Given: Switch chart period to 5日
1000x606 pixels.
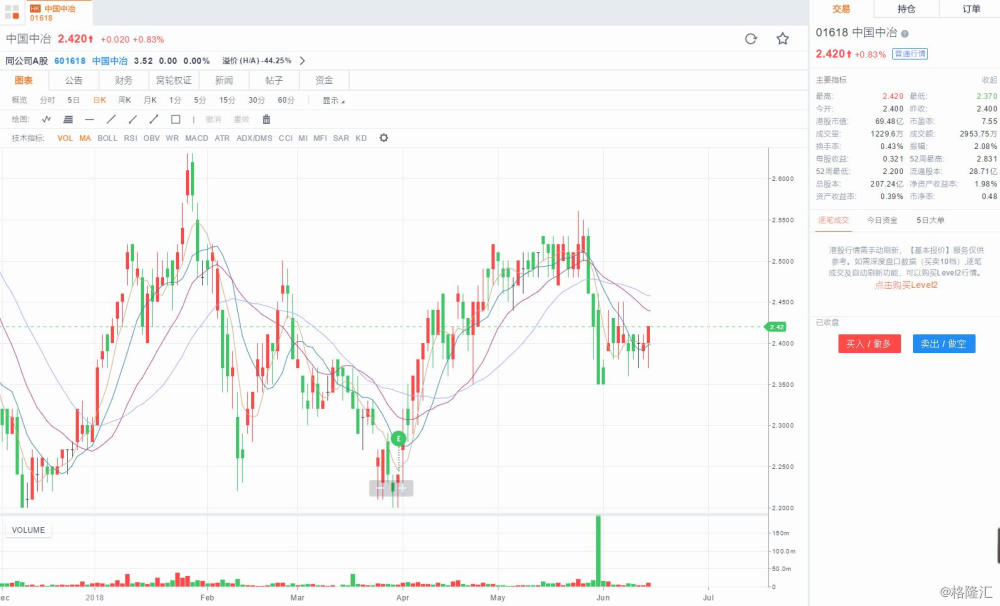Looking at the screenshot, I should point(73,100).
